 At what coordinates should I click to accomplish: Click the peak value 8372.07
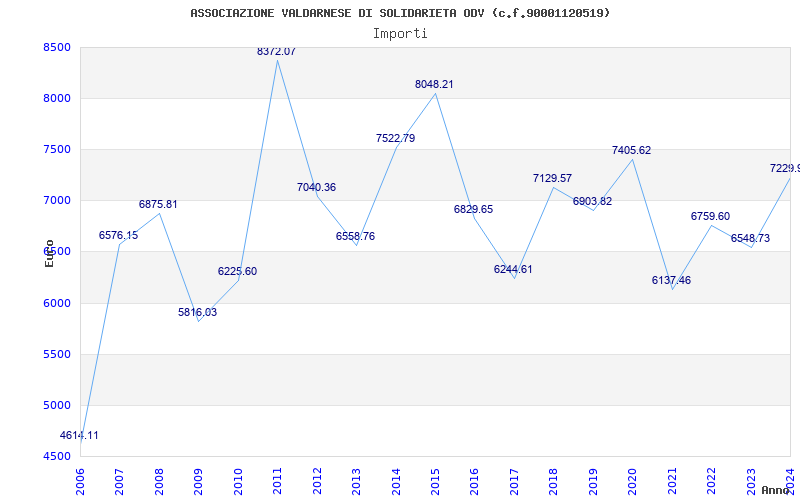pyautogui.click(x=277, y=52)
